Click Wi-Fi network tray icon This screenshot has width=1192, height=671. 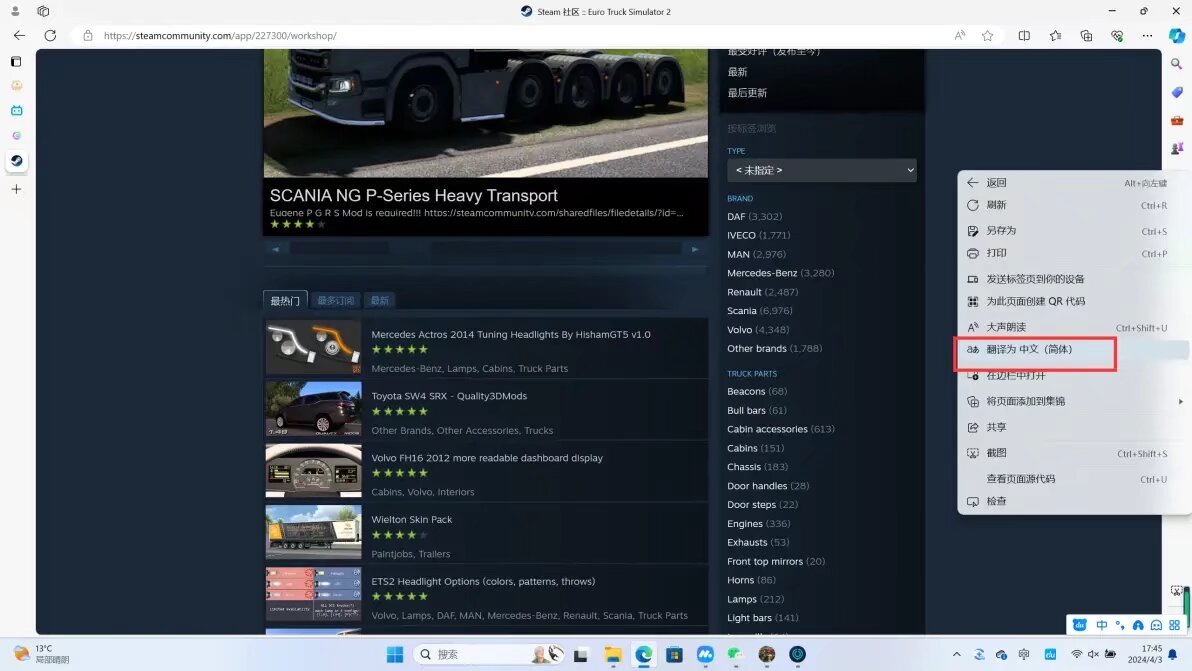[x=1076, y=654]
